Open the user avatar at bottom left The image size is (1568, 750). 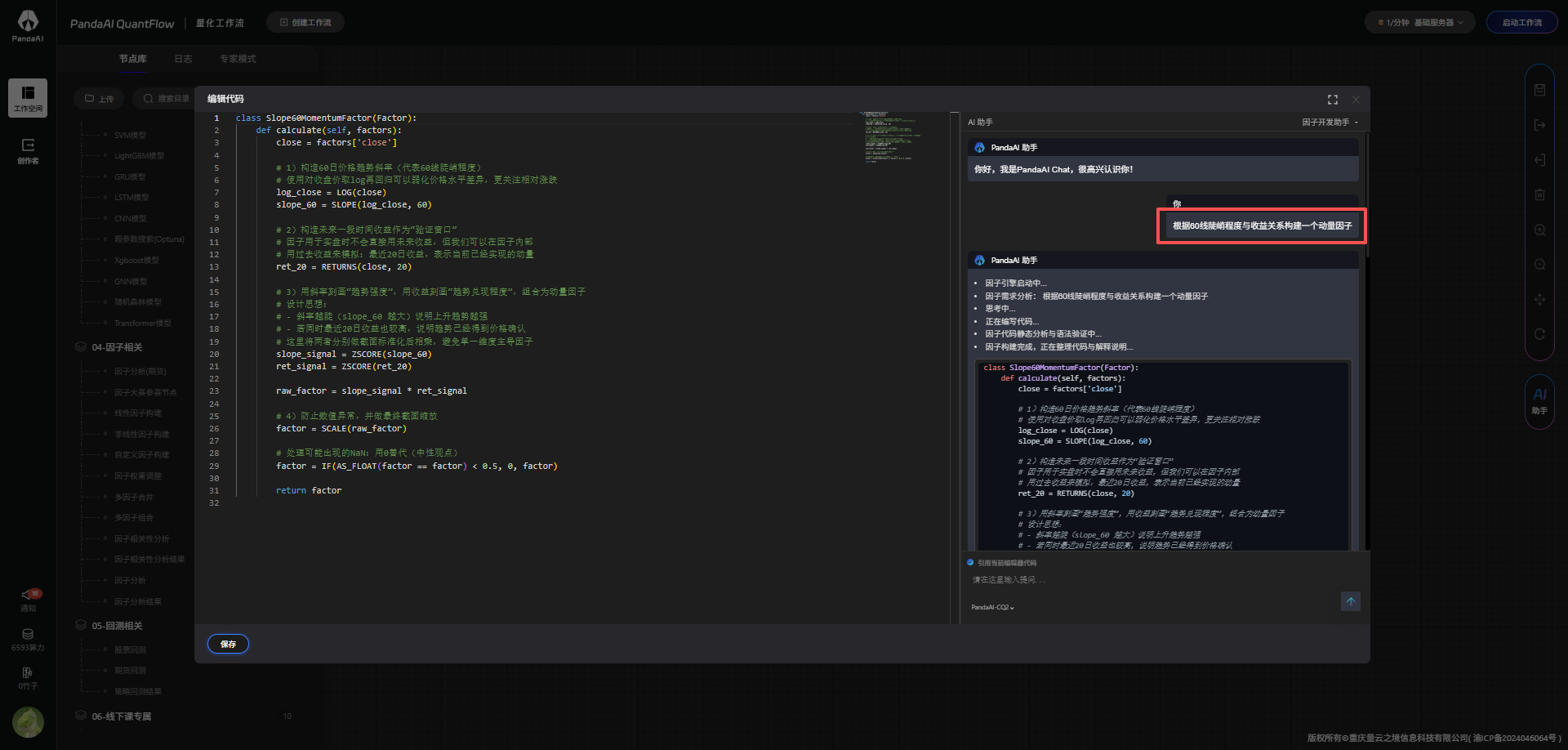(x=28, y=722)
